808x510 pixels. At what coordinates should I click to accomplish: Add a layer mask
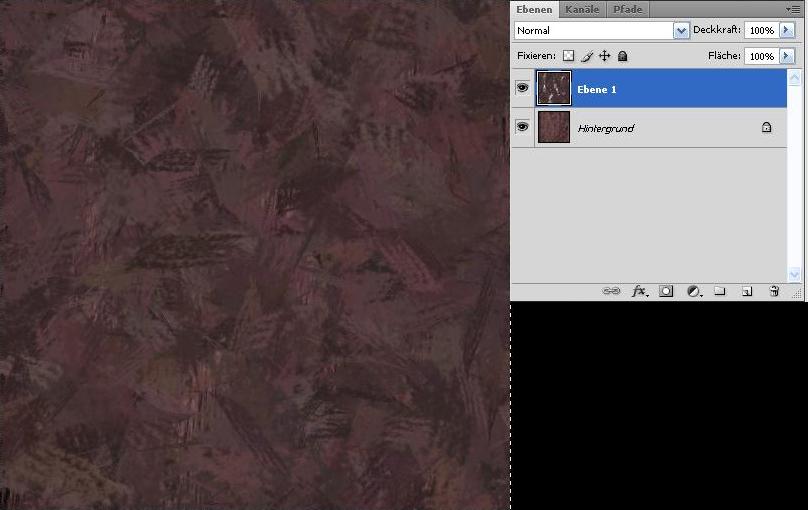click(x=666, y=291)
